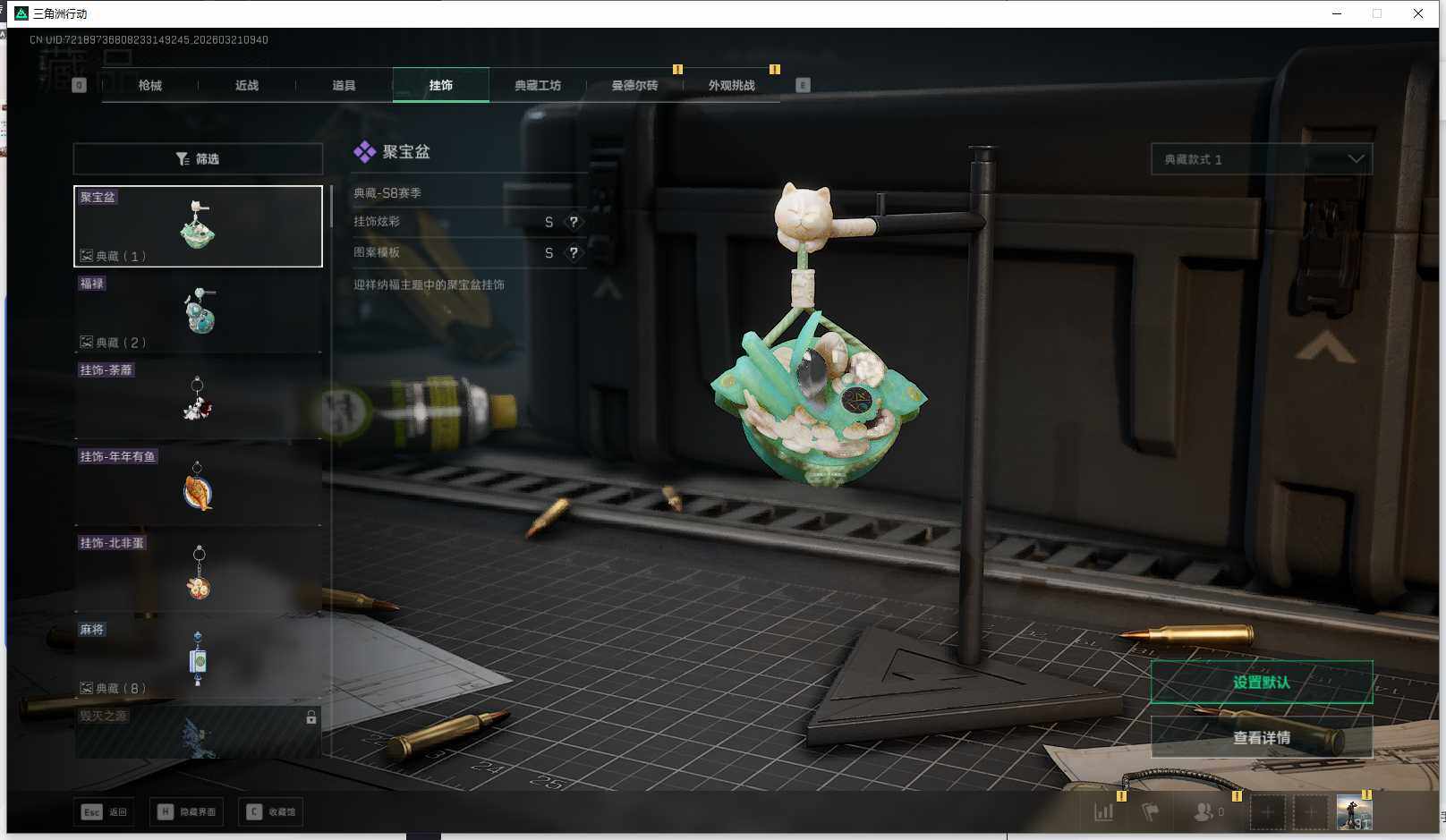1446x840 pixels.
Task: Click the 典藏 (2) image icon
Action: 87,342
